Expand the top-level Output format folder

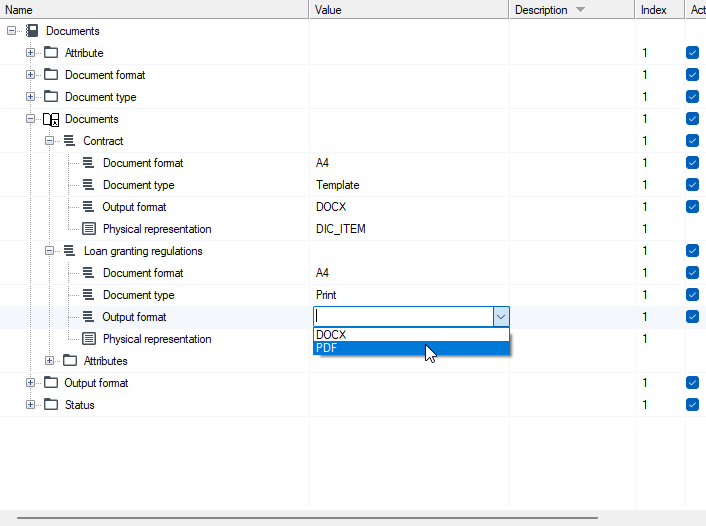click(x=30, y=382)
